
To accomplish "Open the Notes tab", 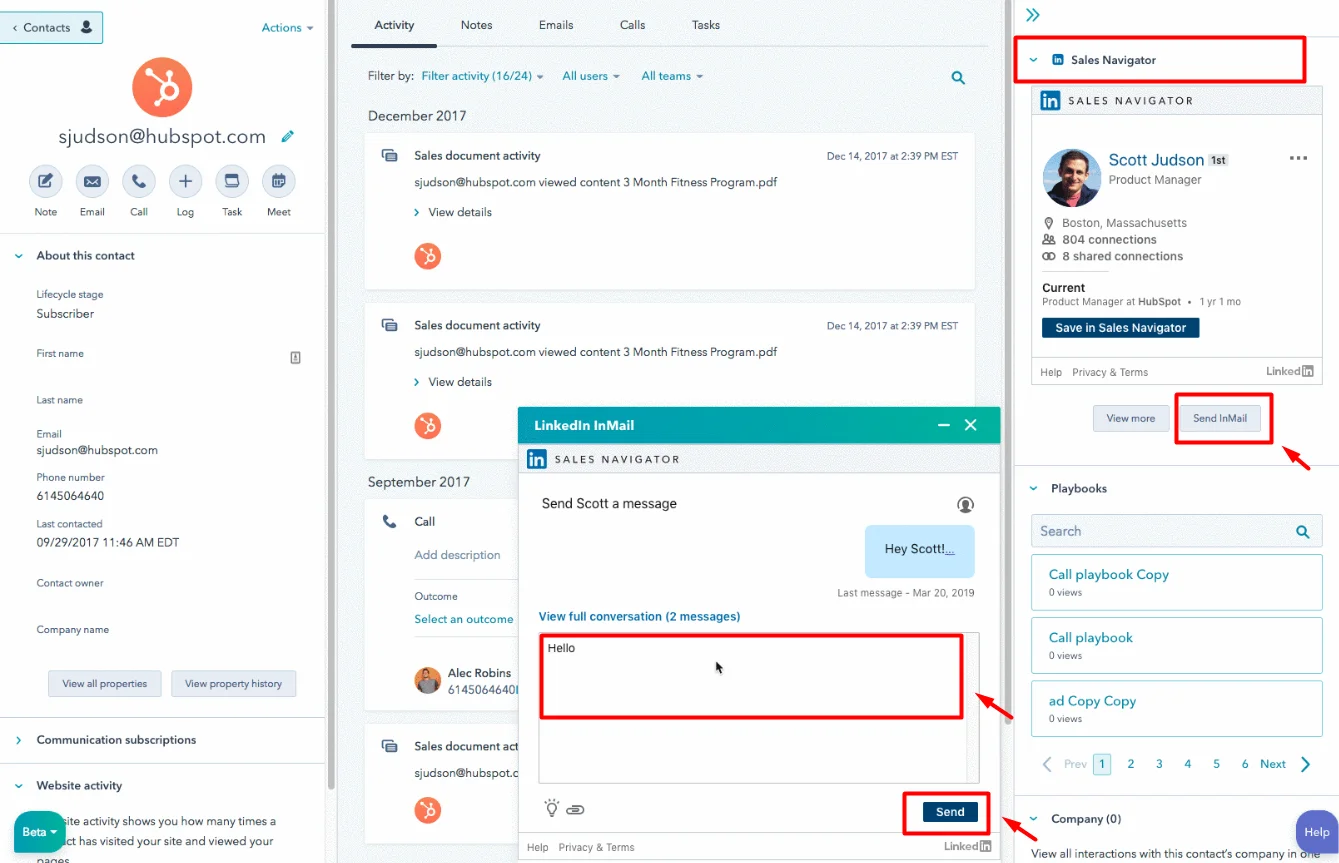I will (x=476, y=25).
